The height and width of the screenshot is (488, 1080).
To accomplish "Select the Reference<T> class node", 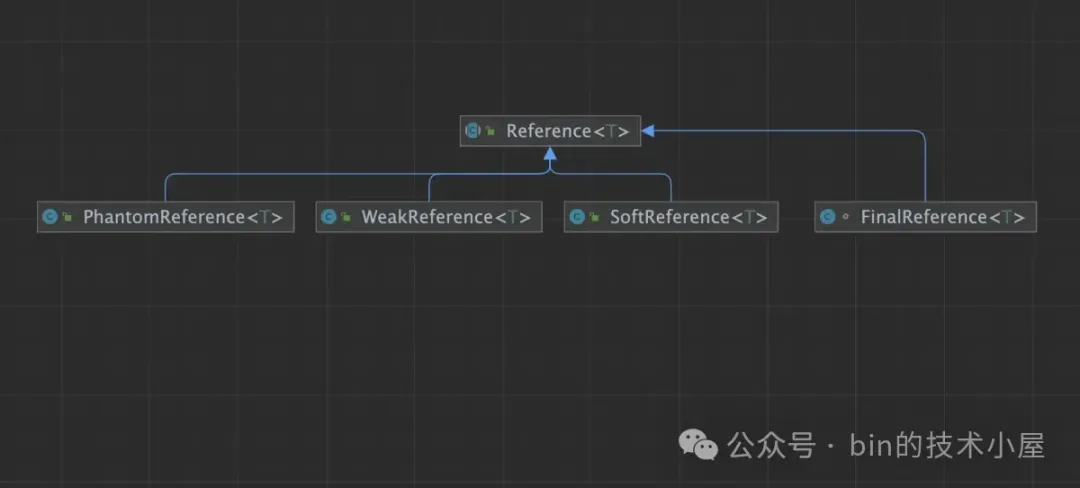I will point(550,131).
